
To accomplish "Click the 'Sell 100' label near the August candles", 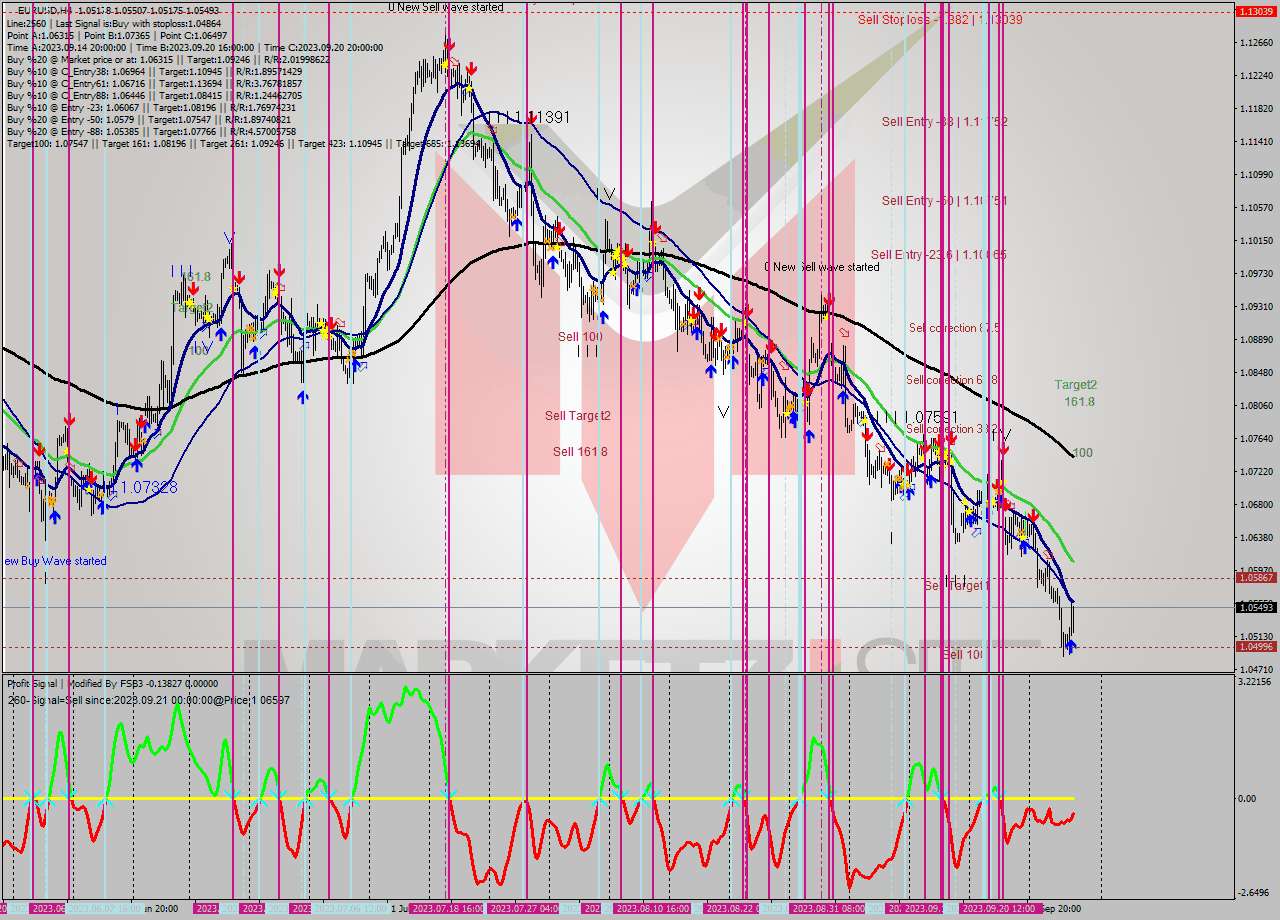I will [x=580, y=337].
